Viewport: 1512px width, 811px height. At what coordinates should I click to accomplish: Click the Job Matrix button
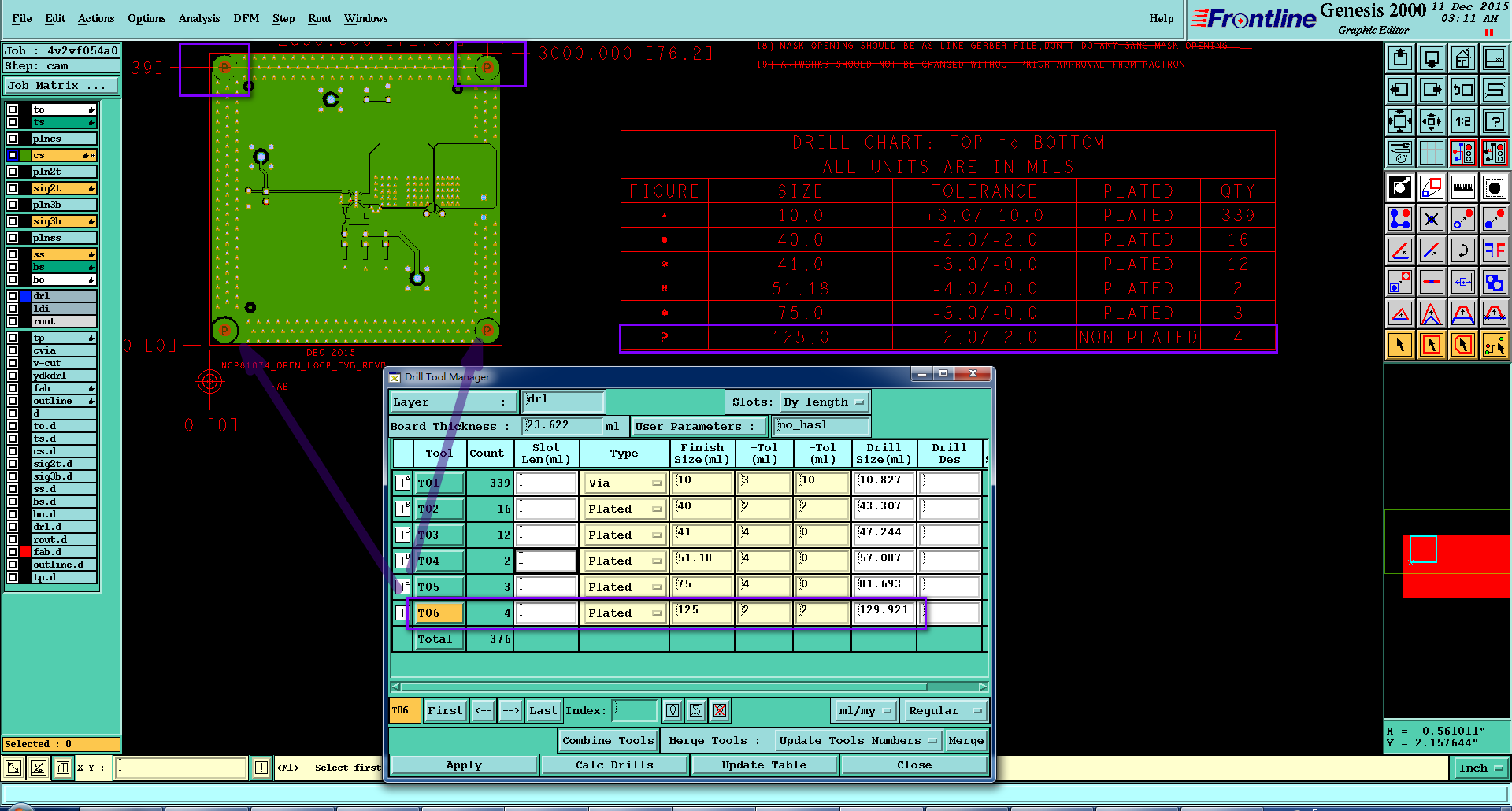coord(61,86)
